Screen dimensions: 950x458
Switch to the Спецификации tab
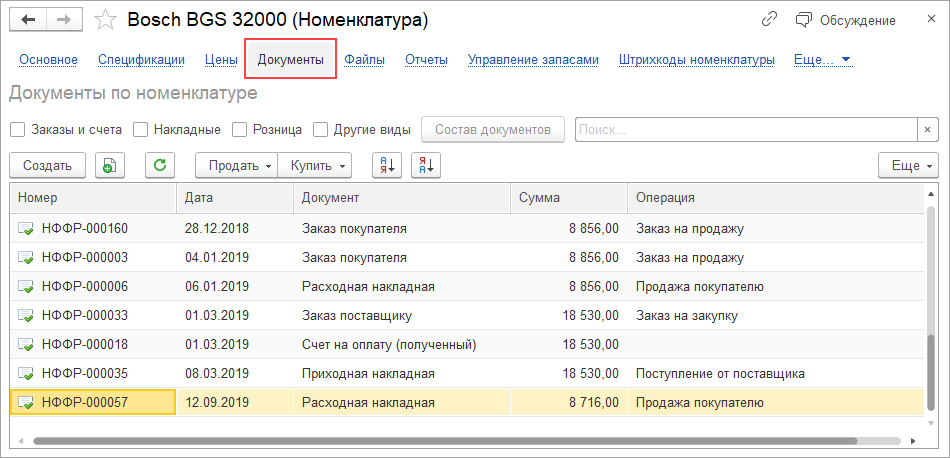[x=141, y=60]
